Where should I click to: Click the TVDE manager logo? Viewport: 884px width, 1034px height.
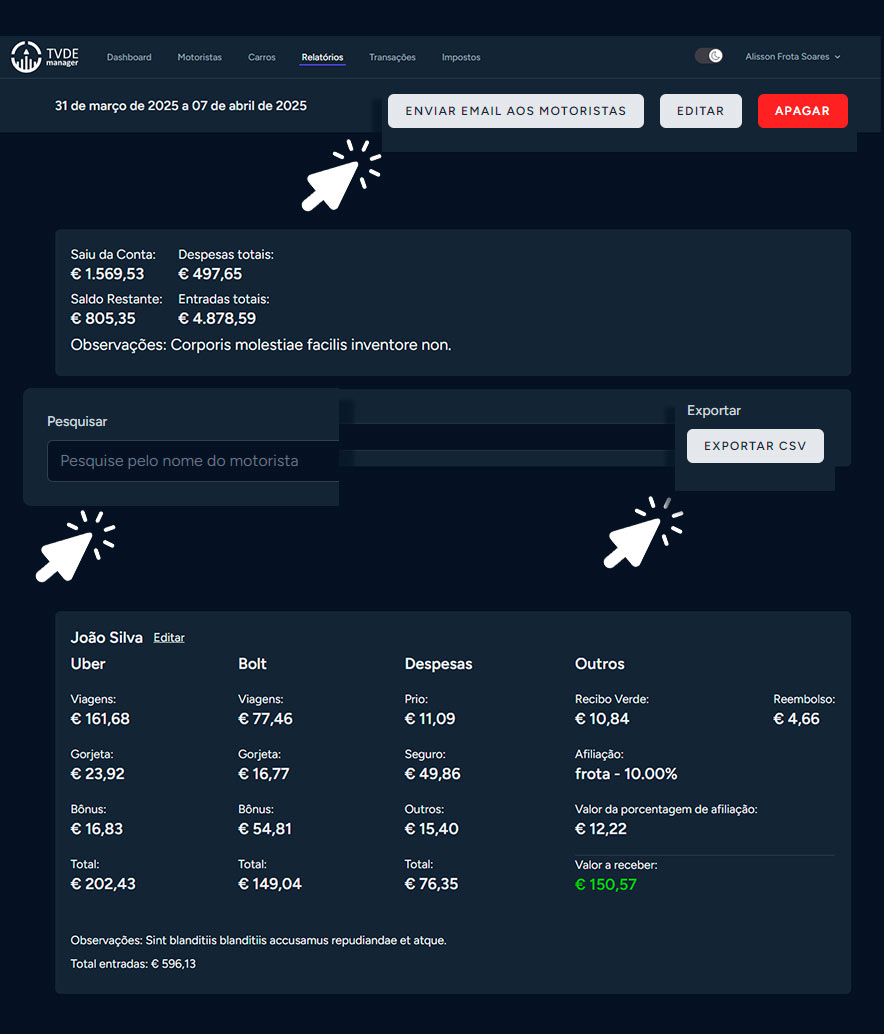click(x=45, y=57)
